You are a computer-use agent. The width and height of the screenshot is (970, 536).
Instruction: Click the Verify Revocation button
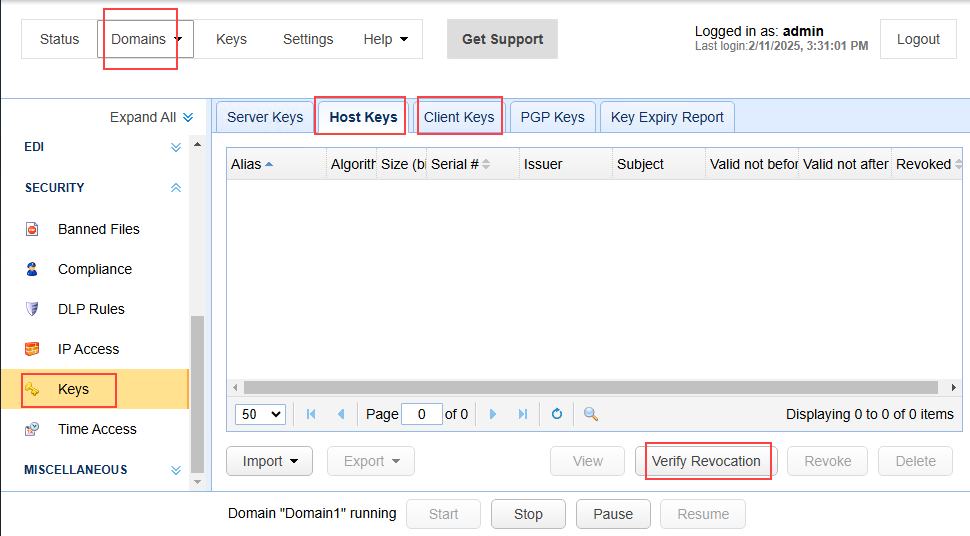[x=706, y=461]
